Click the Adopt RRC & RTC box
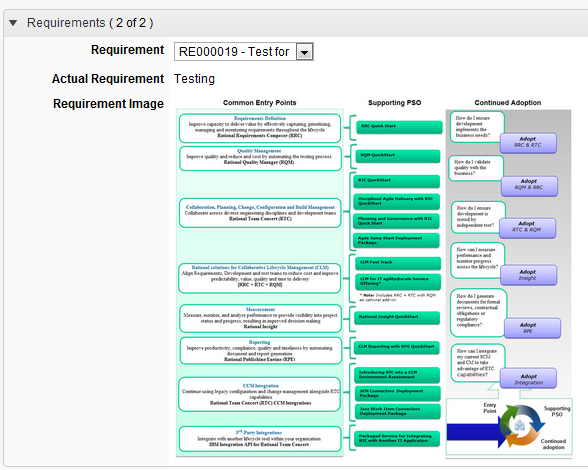 pos(528,143)
